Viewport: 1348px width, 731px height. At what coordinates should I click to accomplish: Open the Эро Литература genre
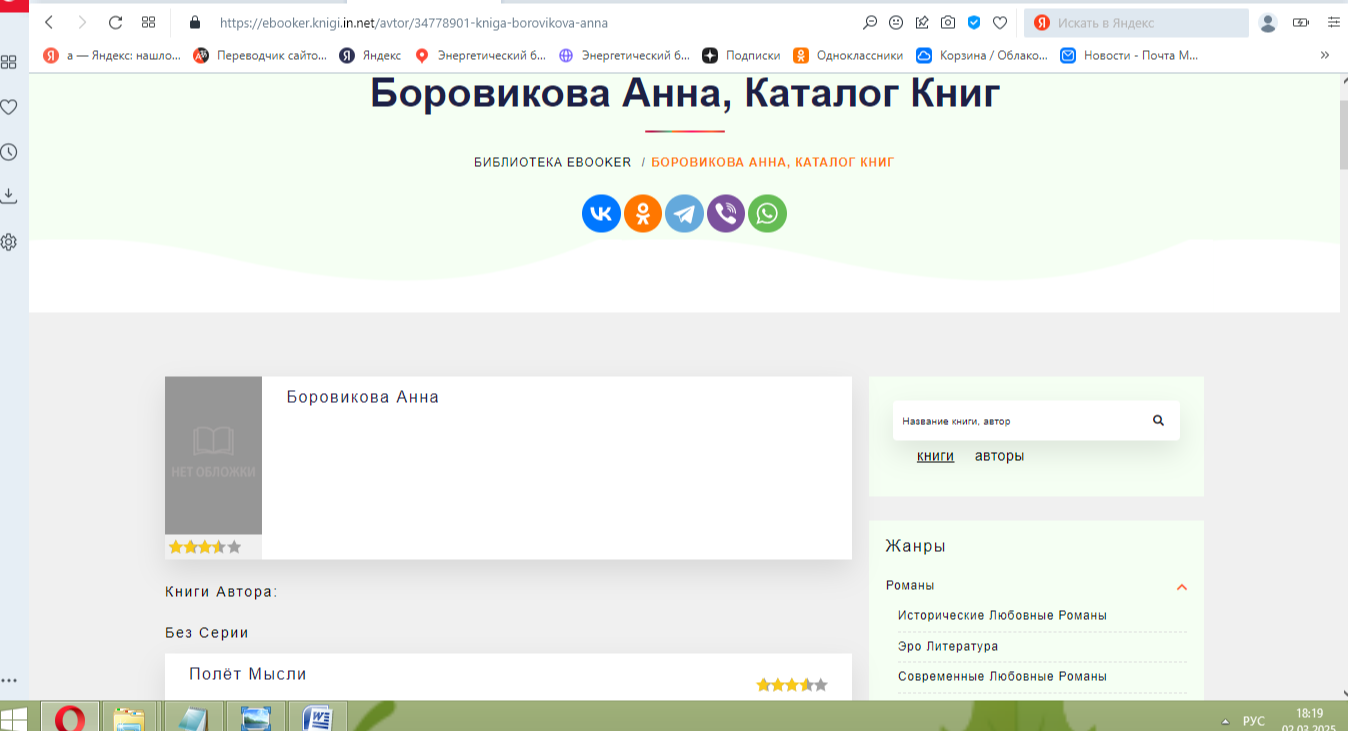948,647
